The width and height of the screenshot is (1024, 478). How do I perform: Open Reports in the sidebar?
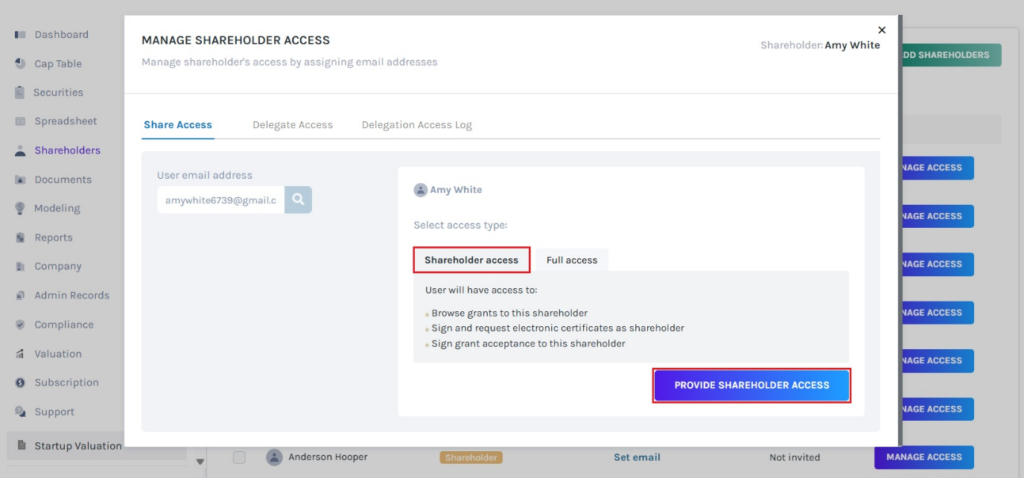coord(54,238)
